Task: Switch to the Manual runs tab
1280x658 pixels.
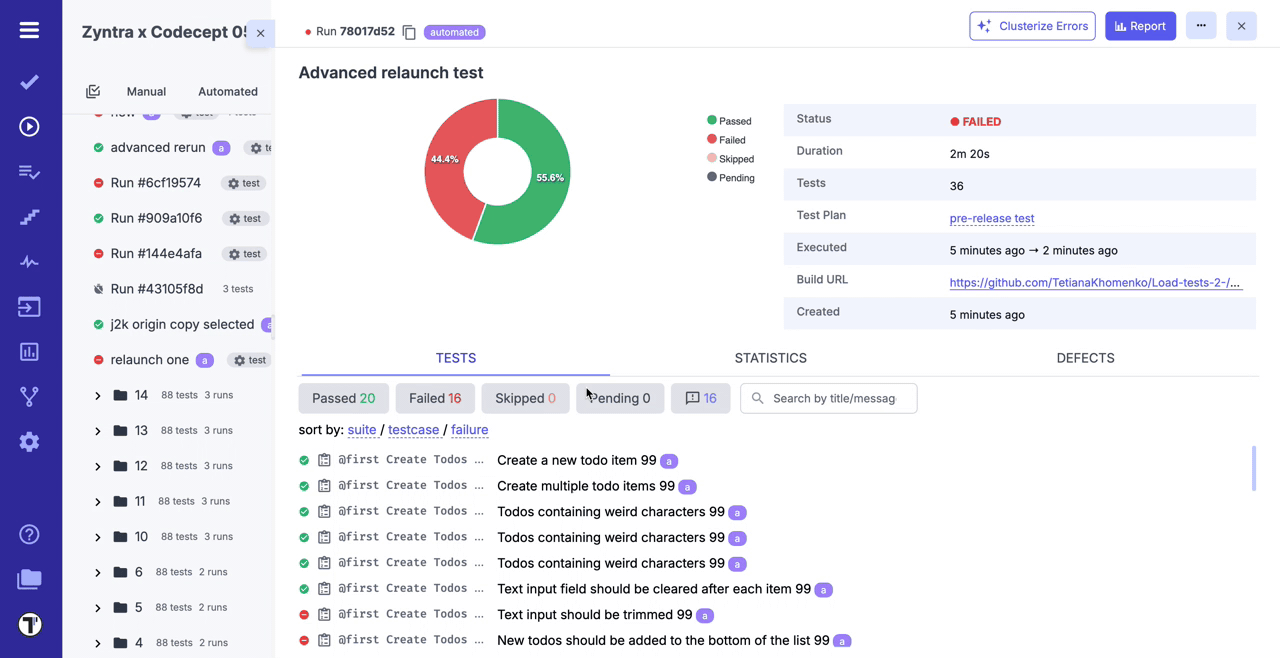Action: pos(146,91)
